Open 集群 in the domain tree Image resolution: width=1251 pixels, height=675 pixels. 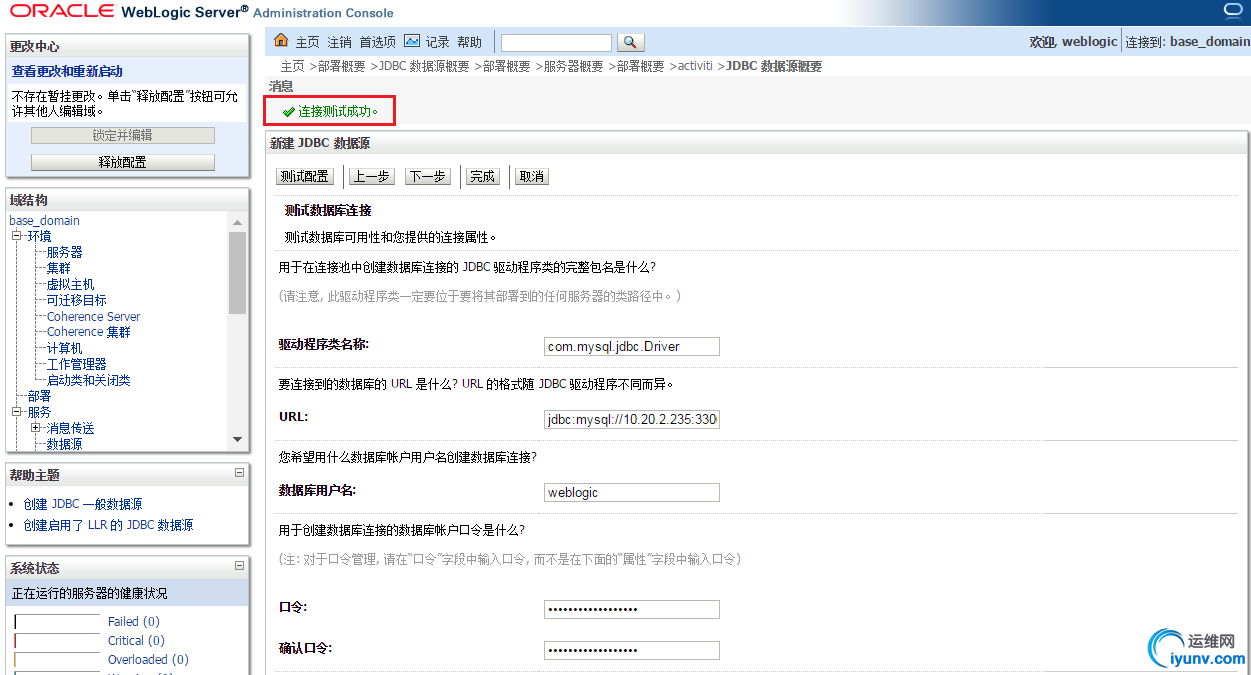[x=58, y=268]
